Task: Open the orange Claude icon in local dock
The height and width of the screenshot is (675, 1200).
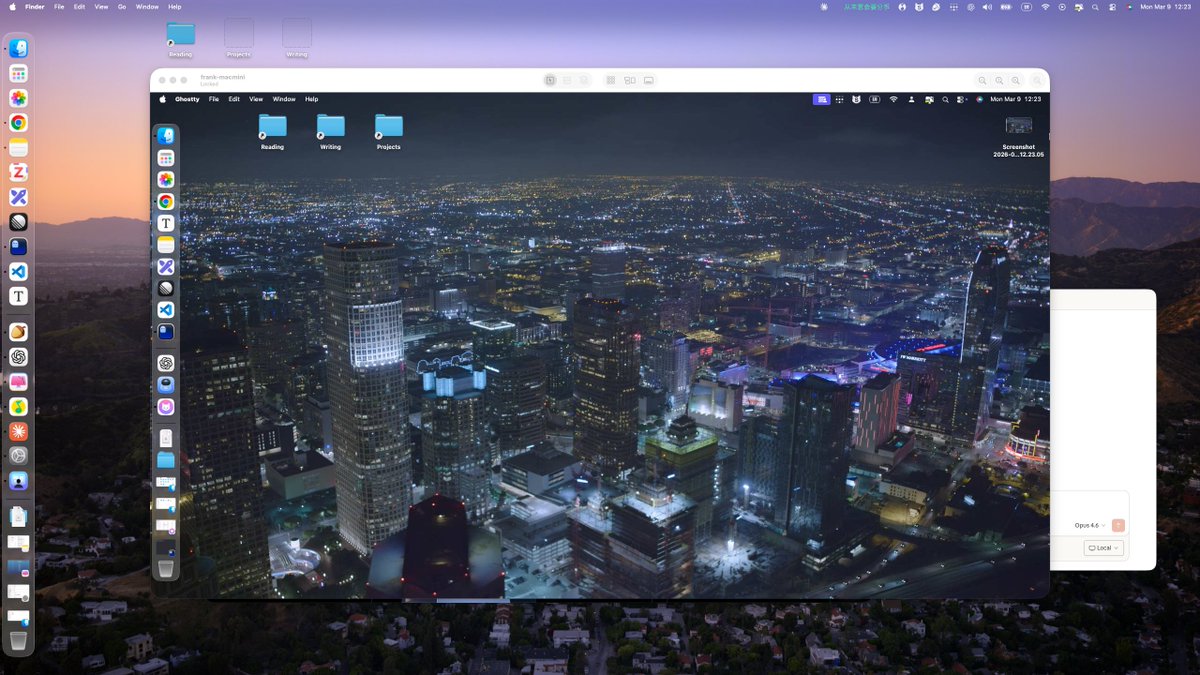Action: (x=18, y=432)
